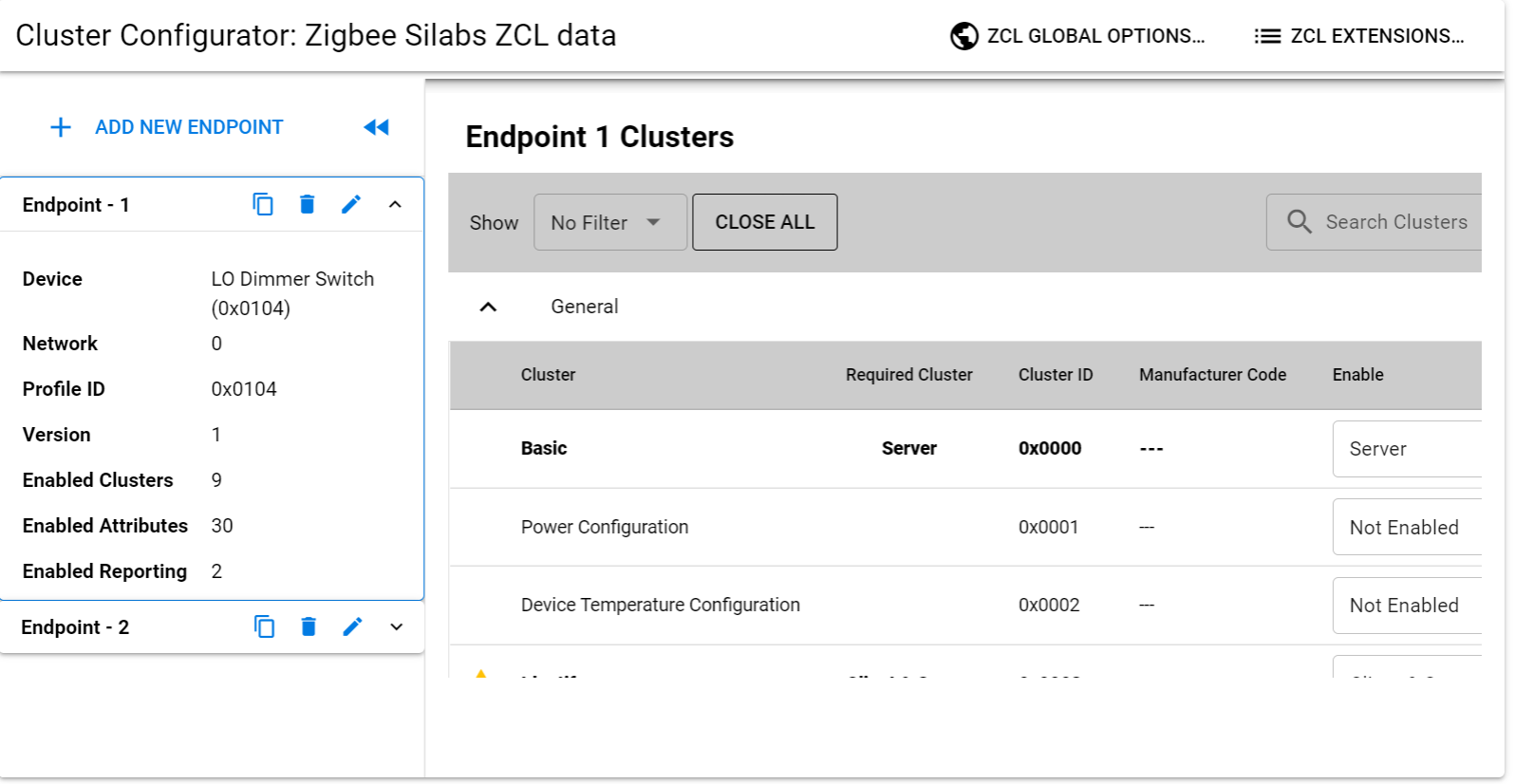1515x784 pixels.
Task: Copy Endpoint 1 using duplicate icon
Action: (263, 204)
